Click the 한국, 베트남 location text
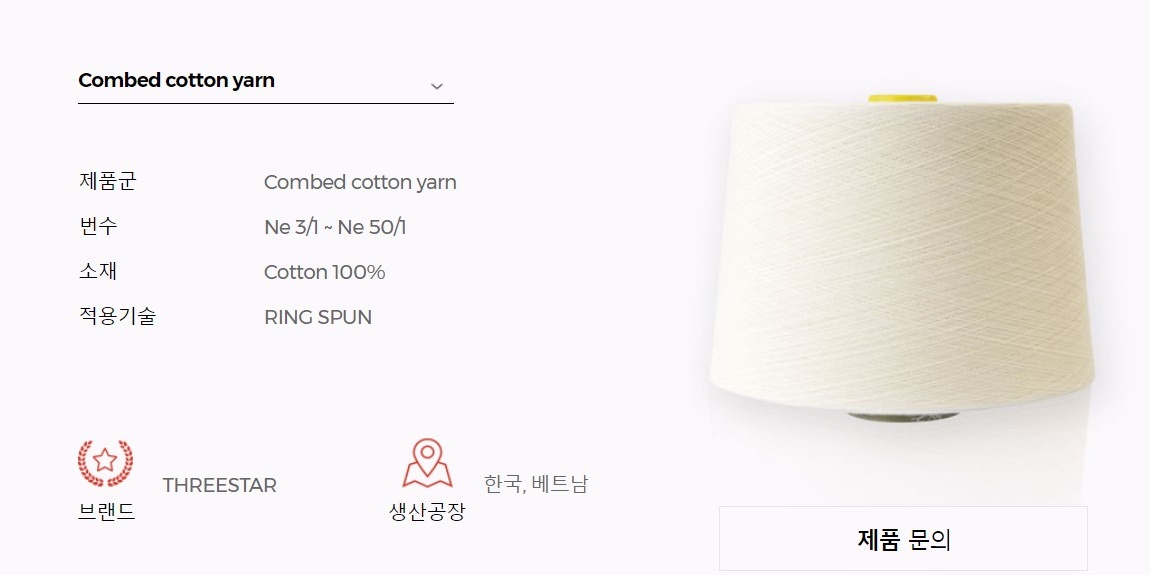The height and width of the screenshot is (575, 1150). point(535,484)
